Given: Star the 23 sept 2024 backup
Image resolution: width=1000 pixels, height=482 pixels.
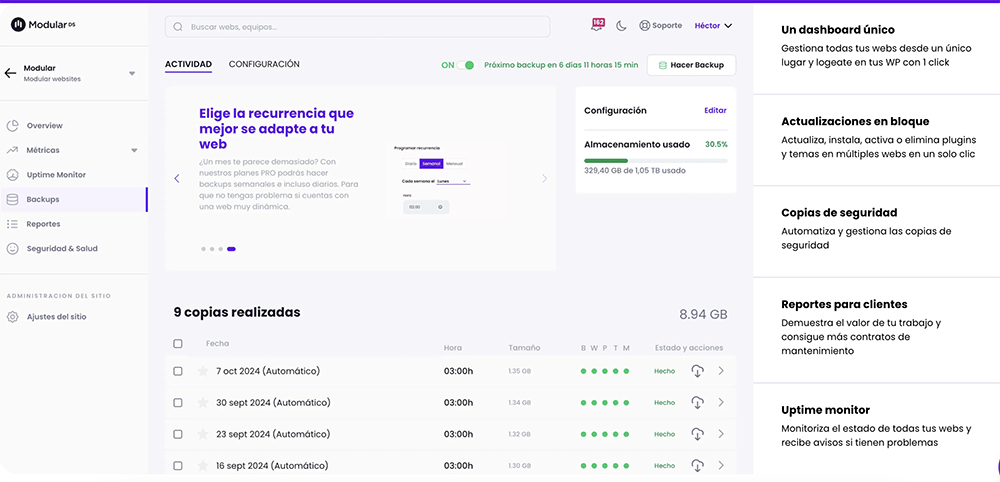Looking at the screenshot, I should pyautogui.click(x=203, y=434).
